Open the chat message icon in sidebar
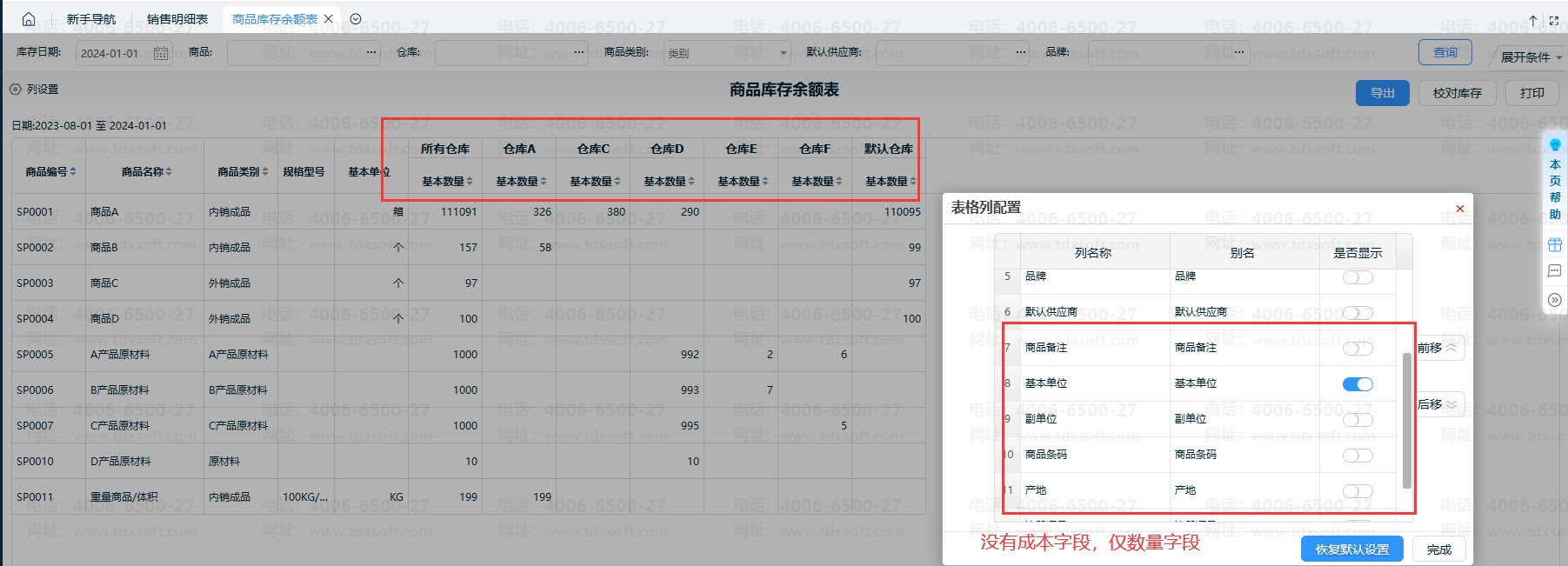1568x566 pixels. point(1555,271)
